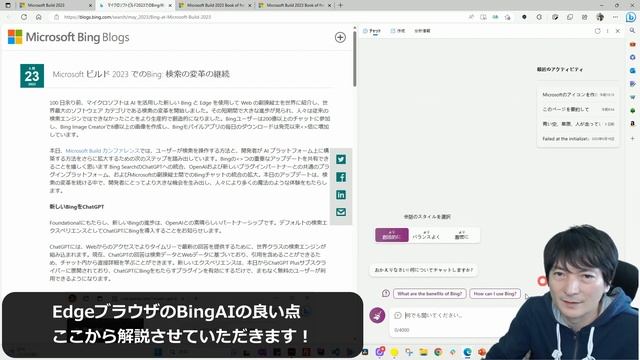Reload the page with the refresh icon
640x360 pixels.
(24, 17)
